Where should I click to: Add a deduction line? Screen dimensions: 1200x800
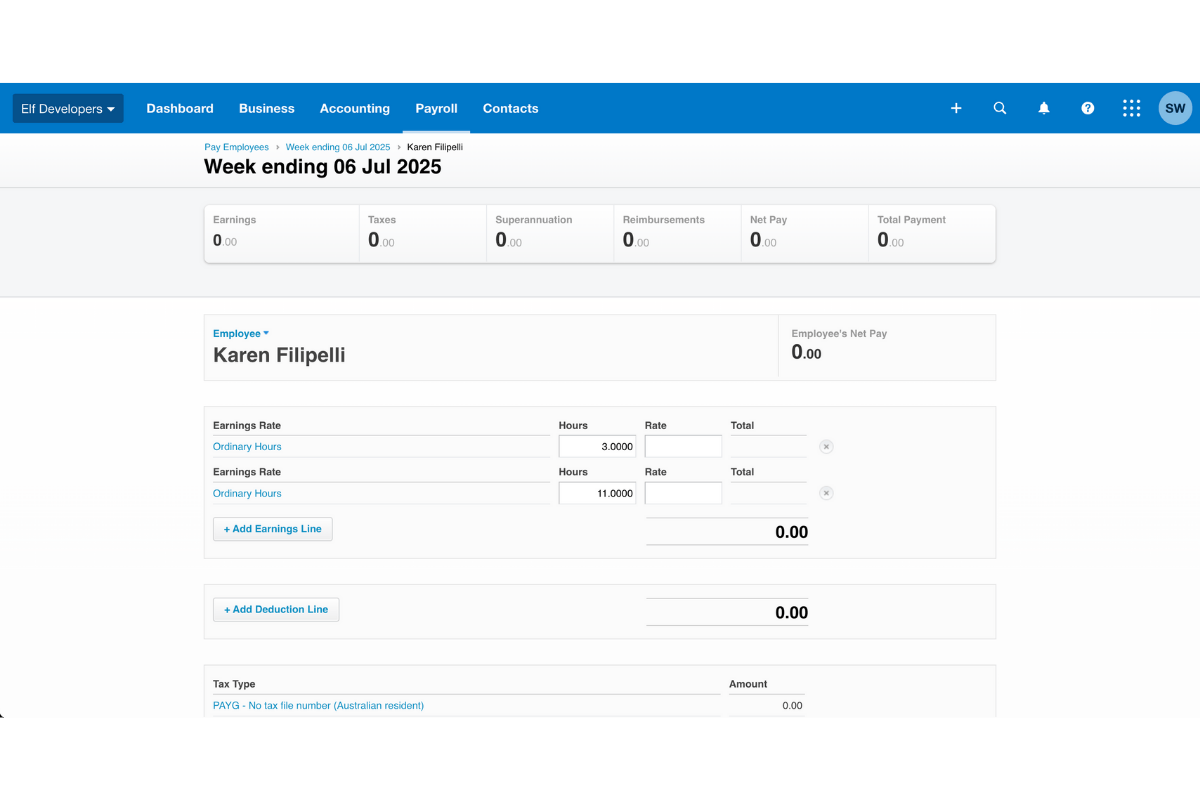(276, 608)
